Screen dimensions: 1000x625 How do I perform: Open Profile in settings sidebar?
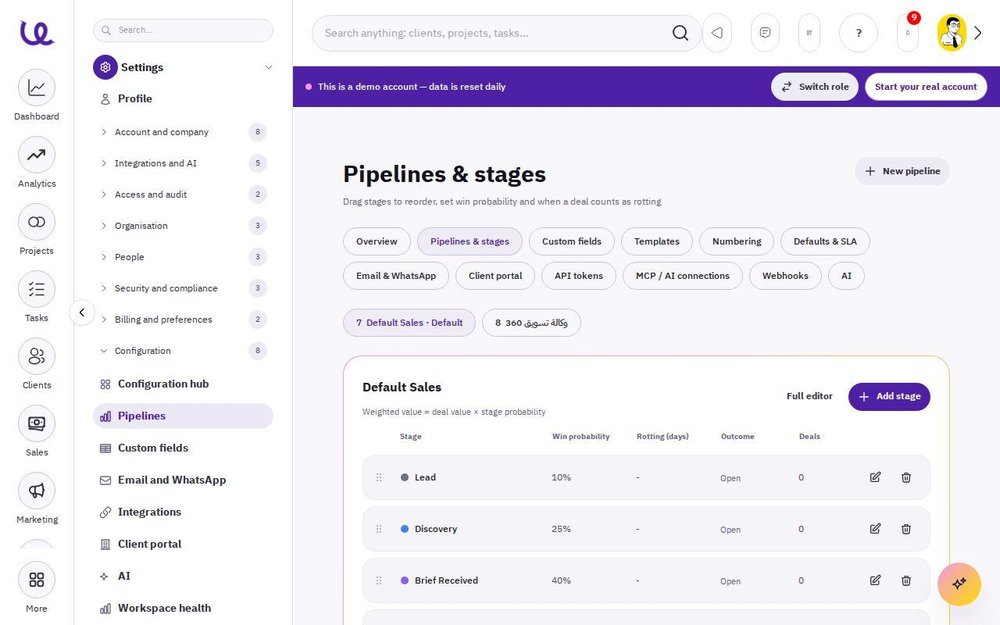tap(184, 99)
